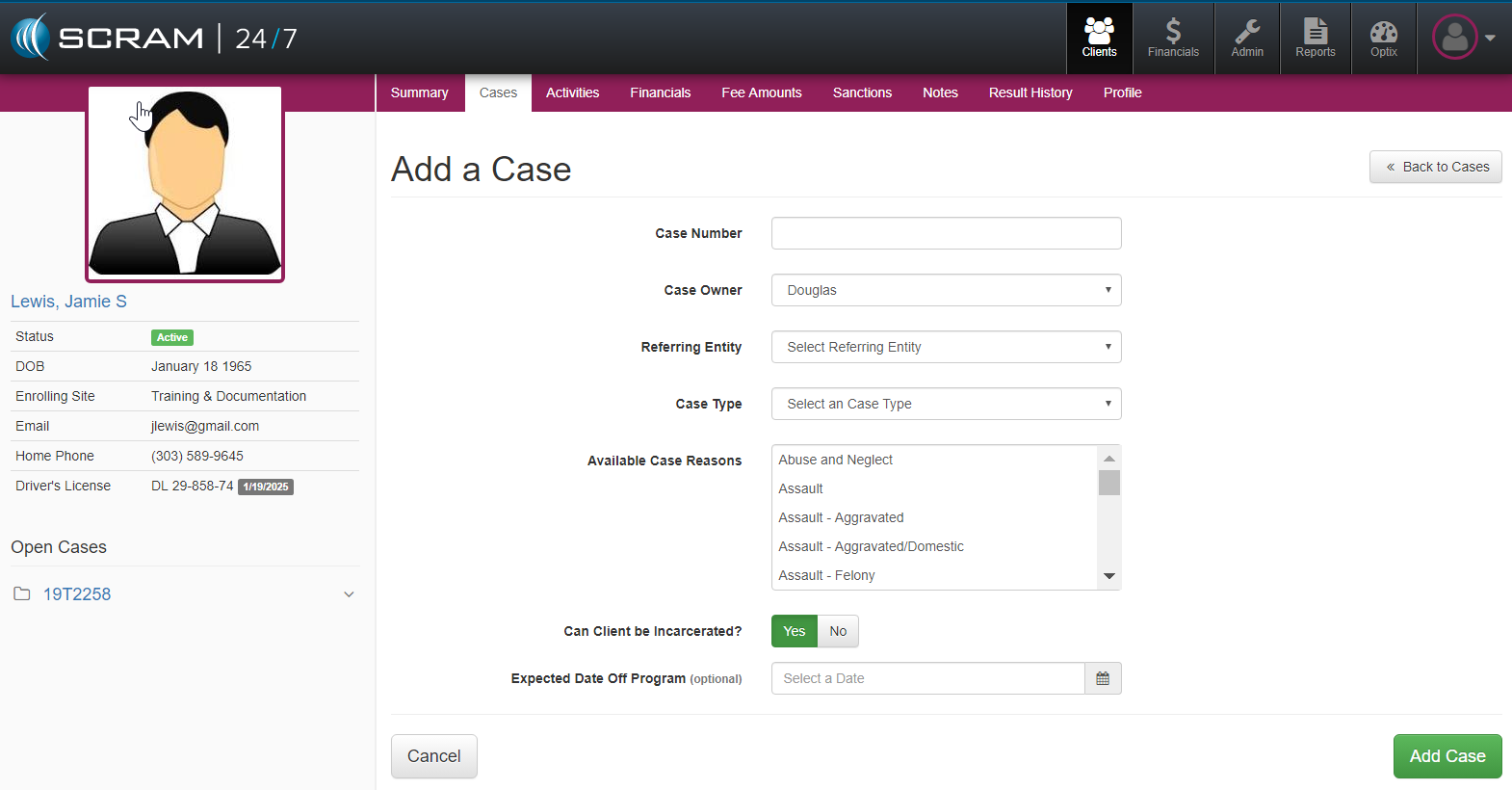
Task: Click the green Add Case button
Action: (x=1447, y=756)
